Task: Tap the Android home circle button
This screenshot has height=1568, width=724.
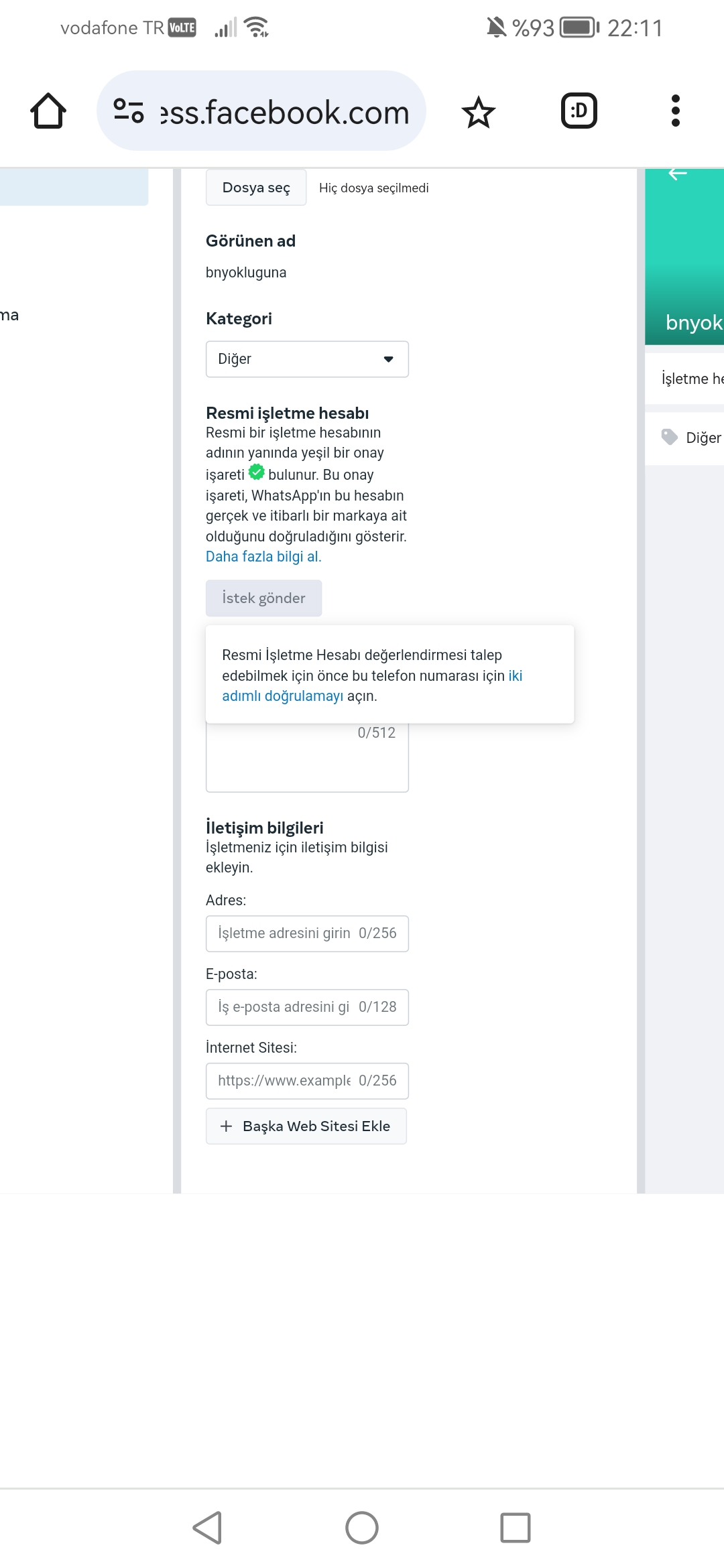Action: pyautogui.click(x=362, y=1528)
